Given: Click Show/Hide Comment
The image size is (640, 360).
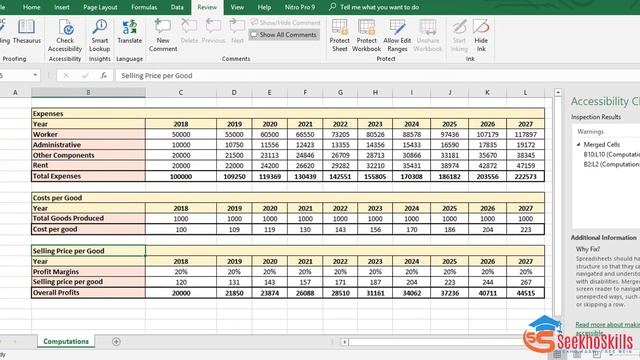Looking at the screenshot, I should tap(285, 22).
